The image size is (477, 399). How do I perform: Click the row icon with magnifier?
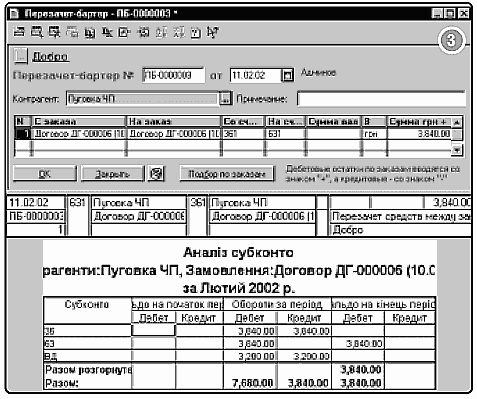coord(37,32)
